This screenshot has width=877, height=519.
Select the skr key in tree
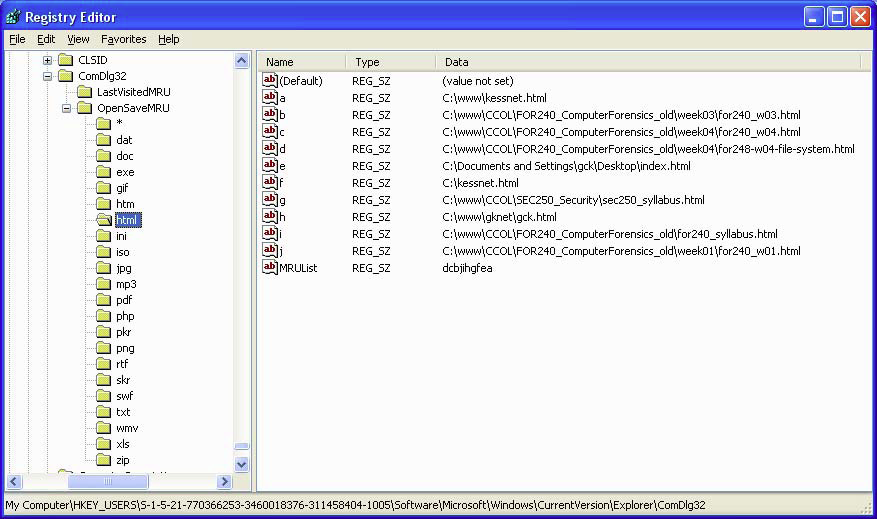[123, 380]
